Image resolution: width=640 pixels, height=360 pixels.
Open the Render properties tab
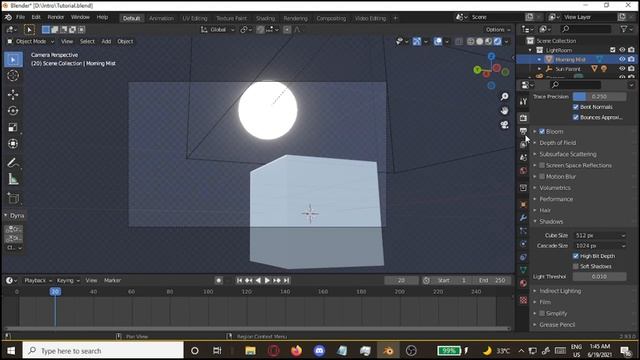click(523, 118)
